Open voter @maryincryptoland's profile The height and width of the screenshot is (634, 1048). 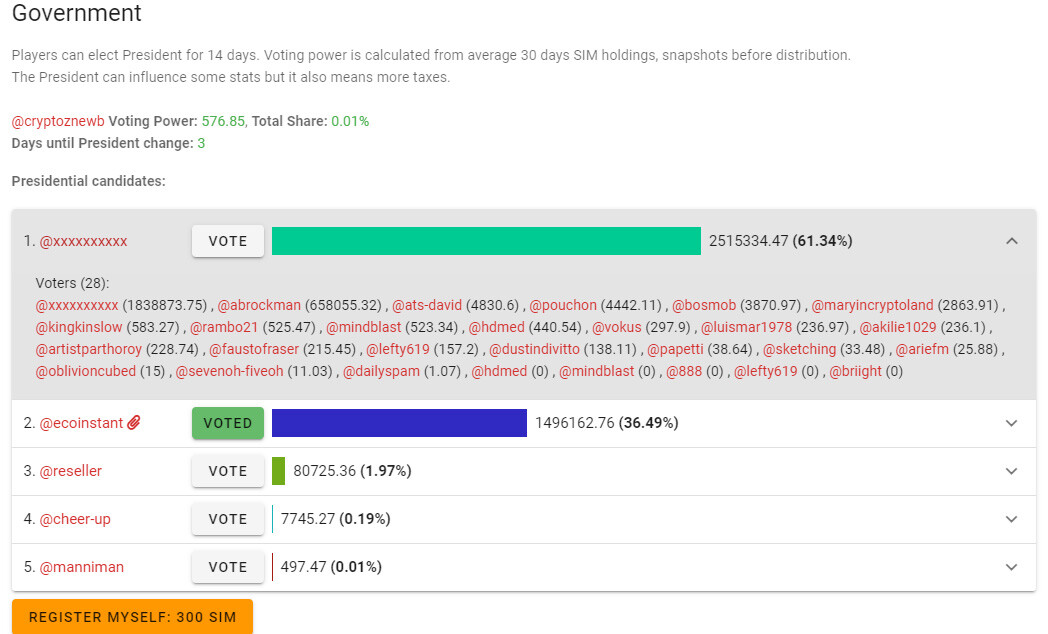coord(872,305)
